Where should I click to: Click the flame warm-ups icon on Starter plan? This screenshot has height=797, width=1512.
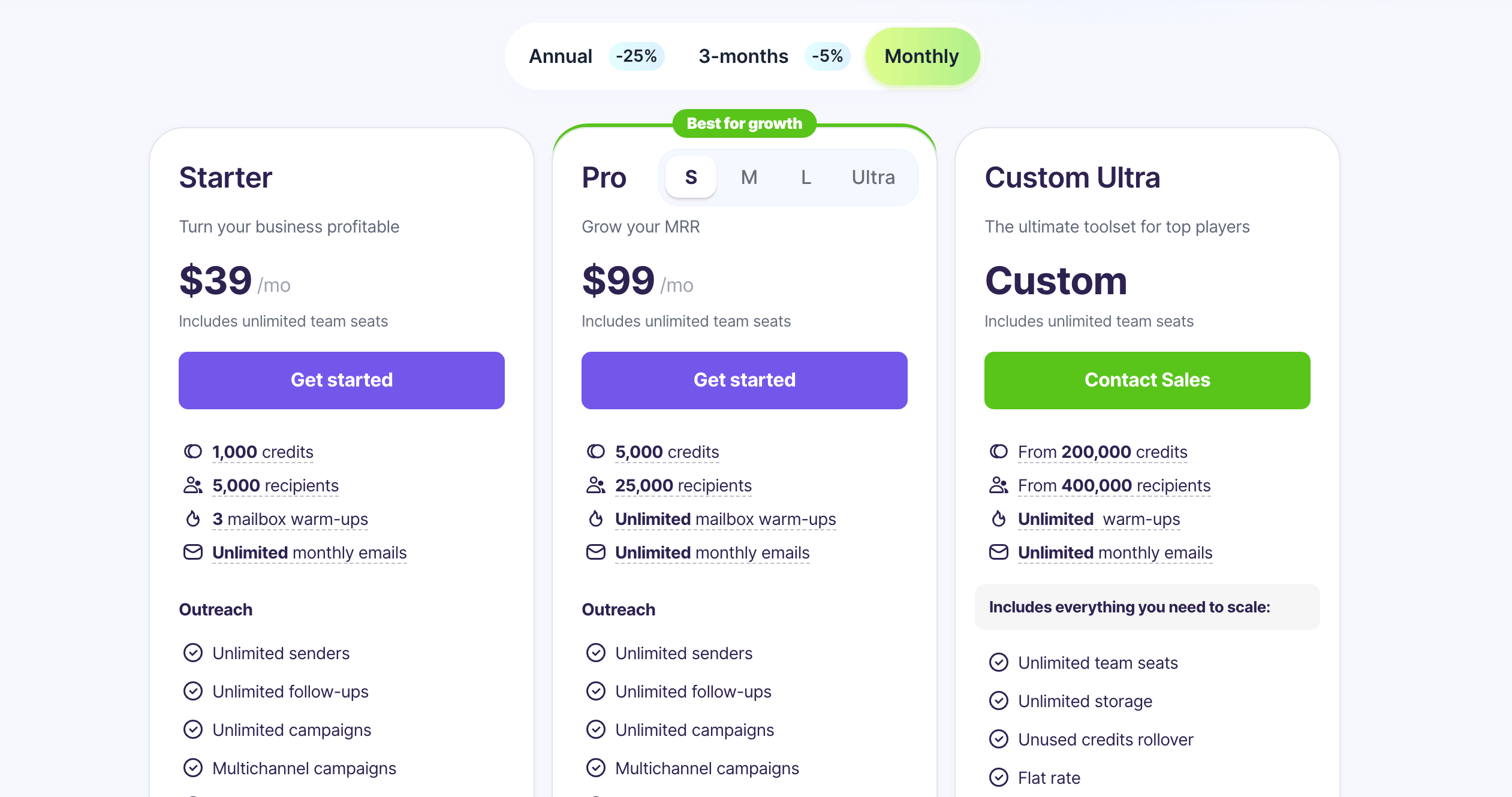tap(192, 519)
